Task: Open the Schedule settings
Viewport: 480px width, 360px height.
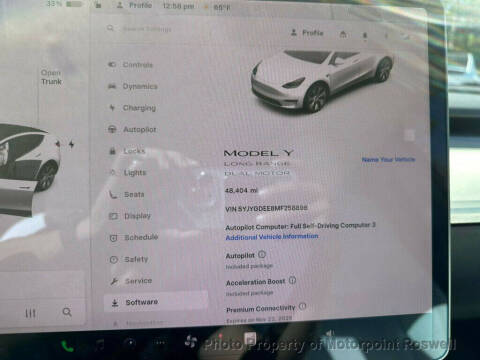Action: tap(134, 237)
